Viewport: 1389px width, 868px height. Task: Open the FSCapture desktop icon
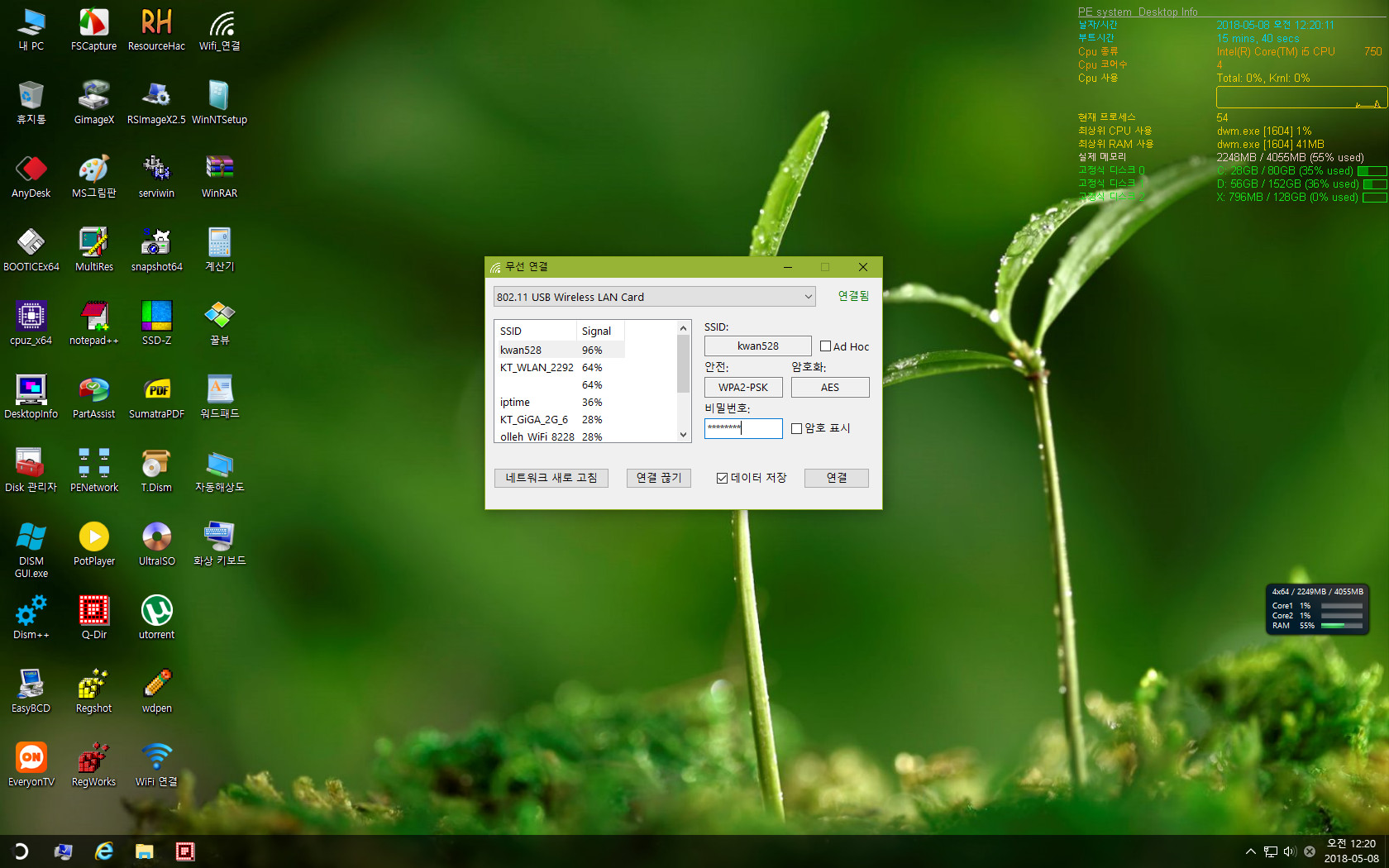pos(93,30)
